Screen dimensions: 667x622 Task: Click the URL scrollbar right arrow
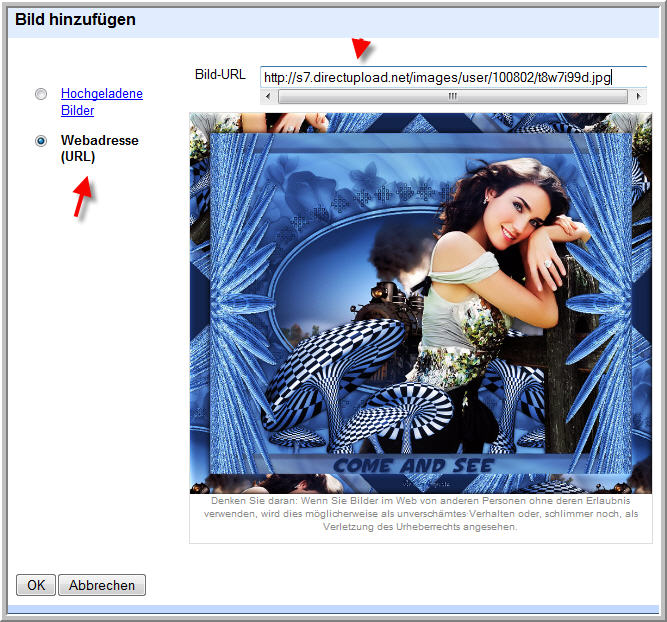[x=638, y=97]
